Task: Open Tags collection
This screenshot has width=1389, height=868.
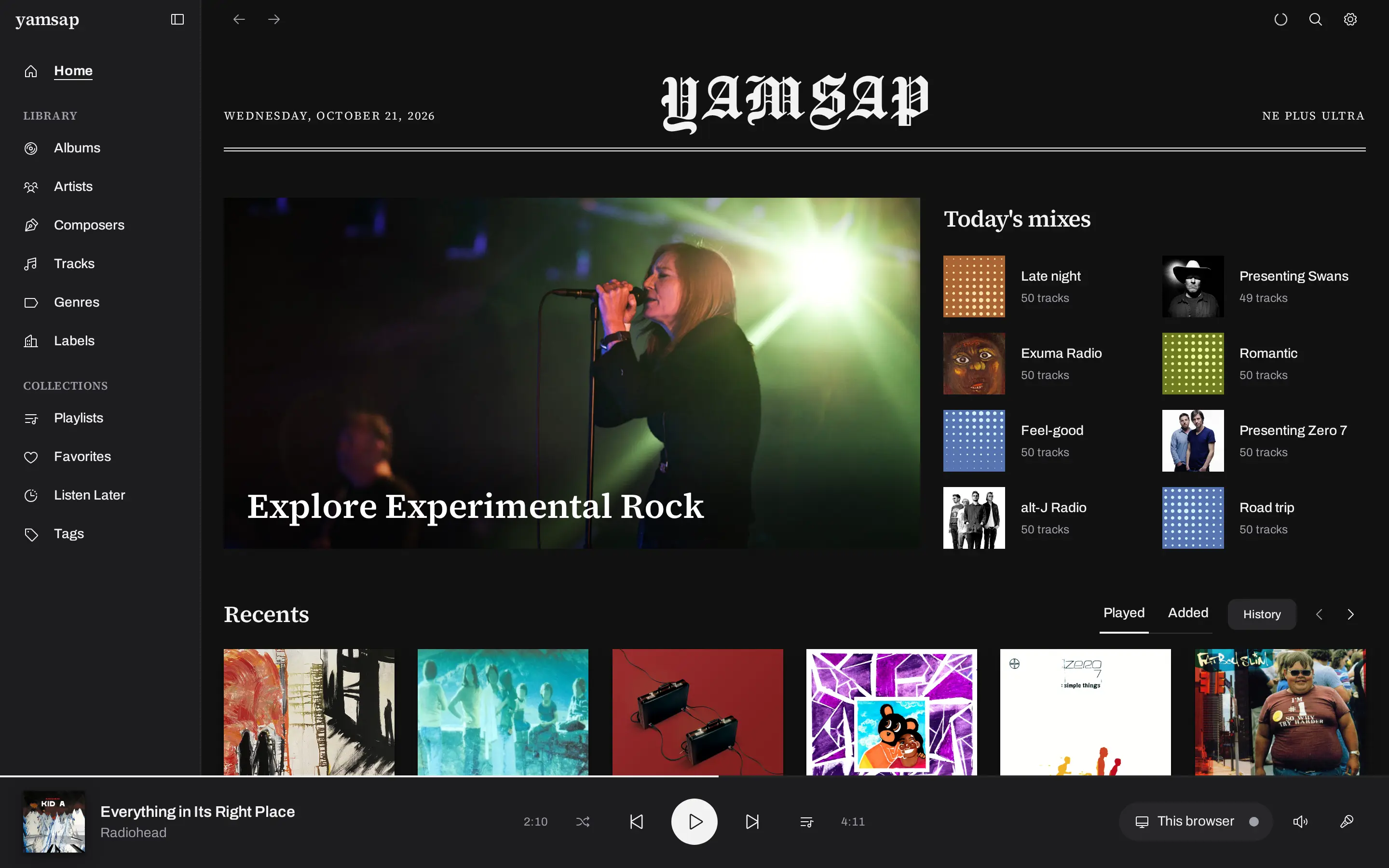Action: (x=69, y=533)
